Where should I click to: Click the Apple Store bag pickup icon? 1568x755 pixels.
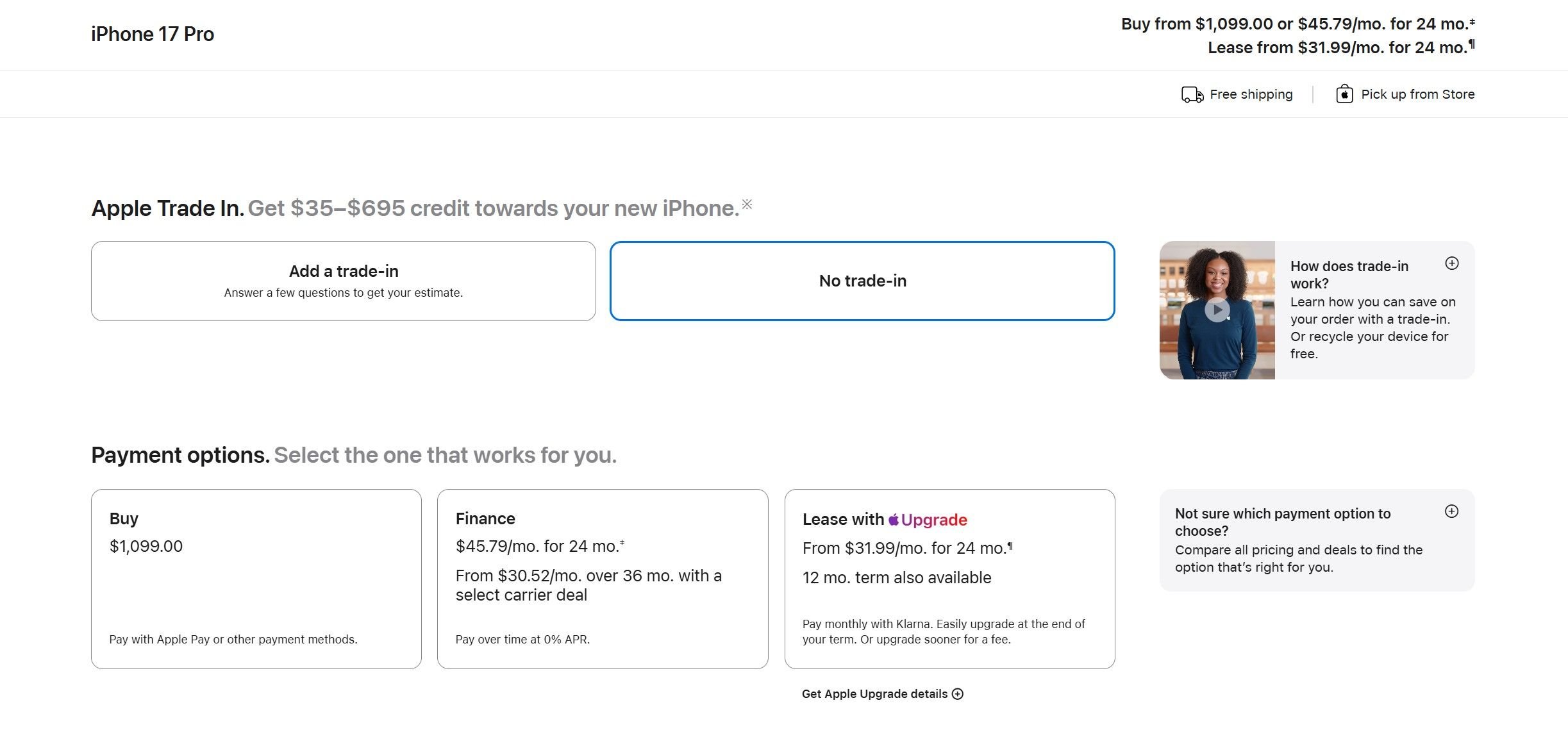(x=1344, y=94)
